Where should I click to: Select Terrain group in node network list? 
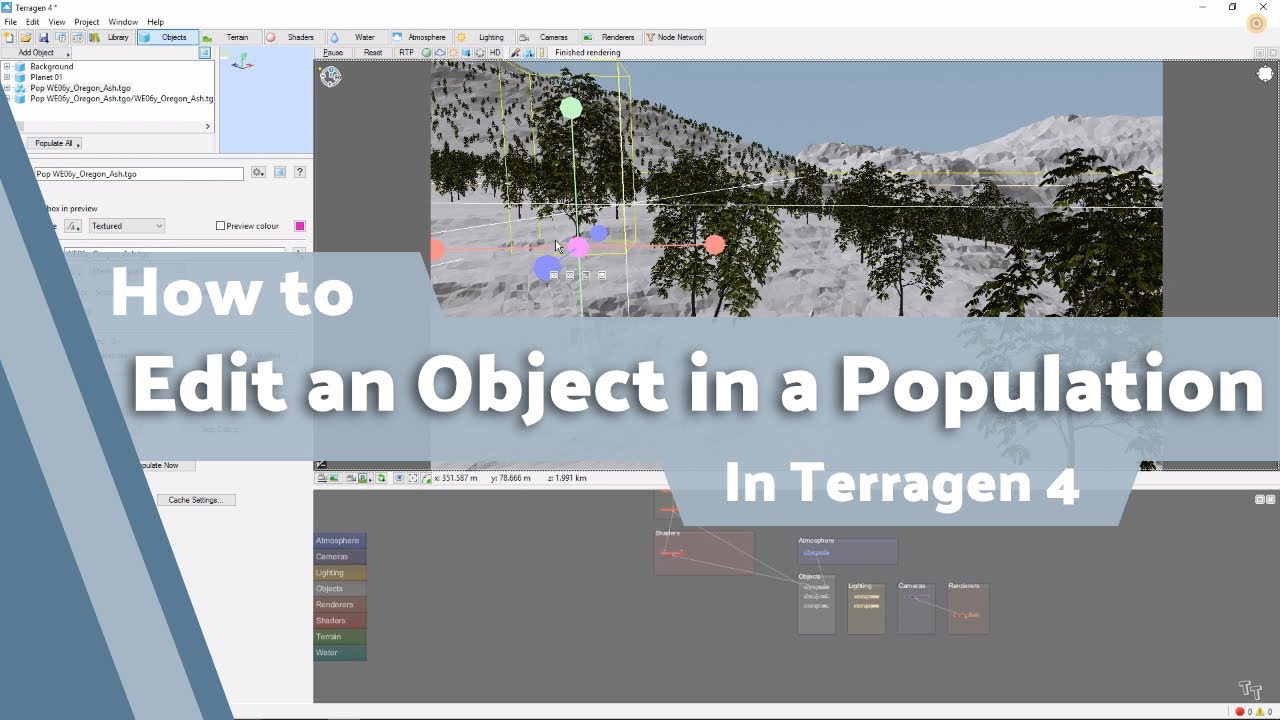(340, 637)
